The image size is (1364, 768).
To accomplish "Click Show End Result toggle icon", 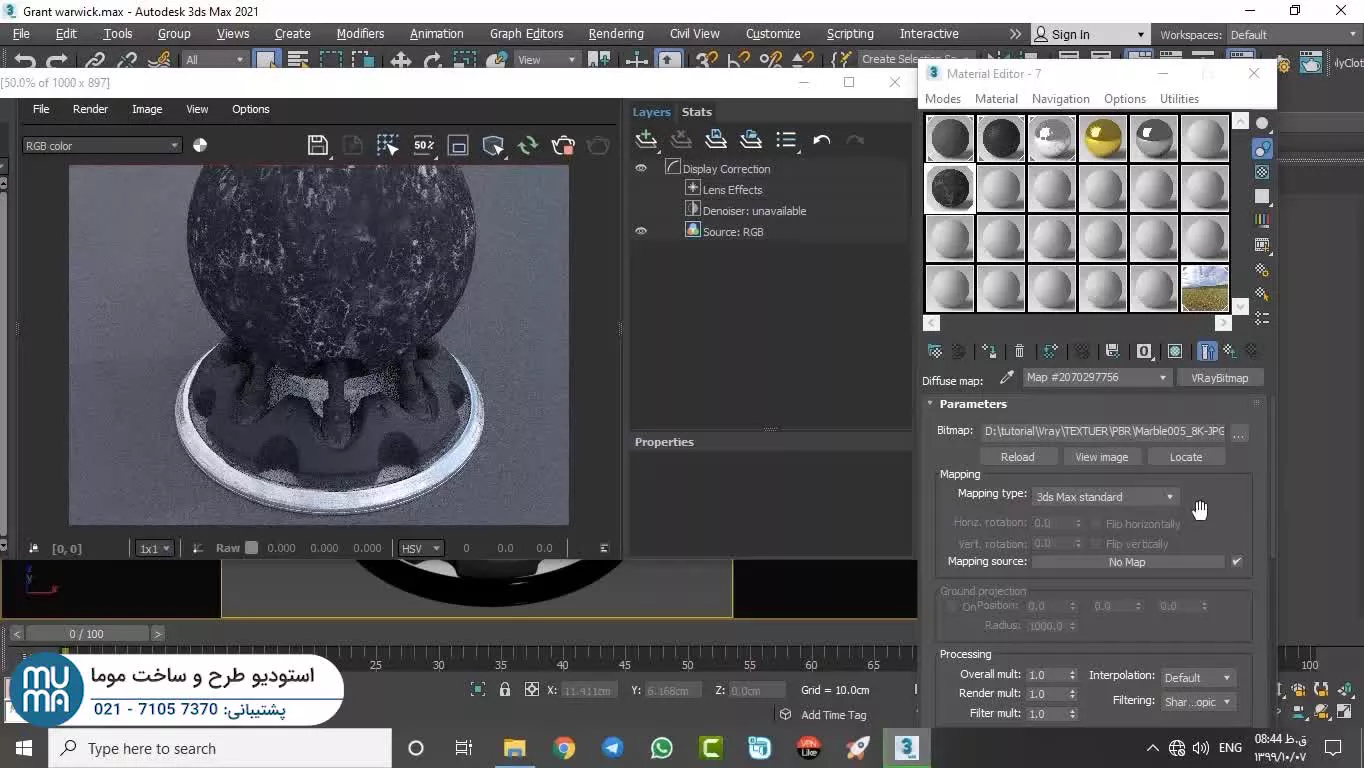I will pos(1208,351).
